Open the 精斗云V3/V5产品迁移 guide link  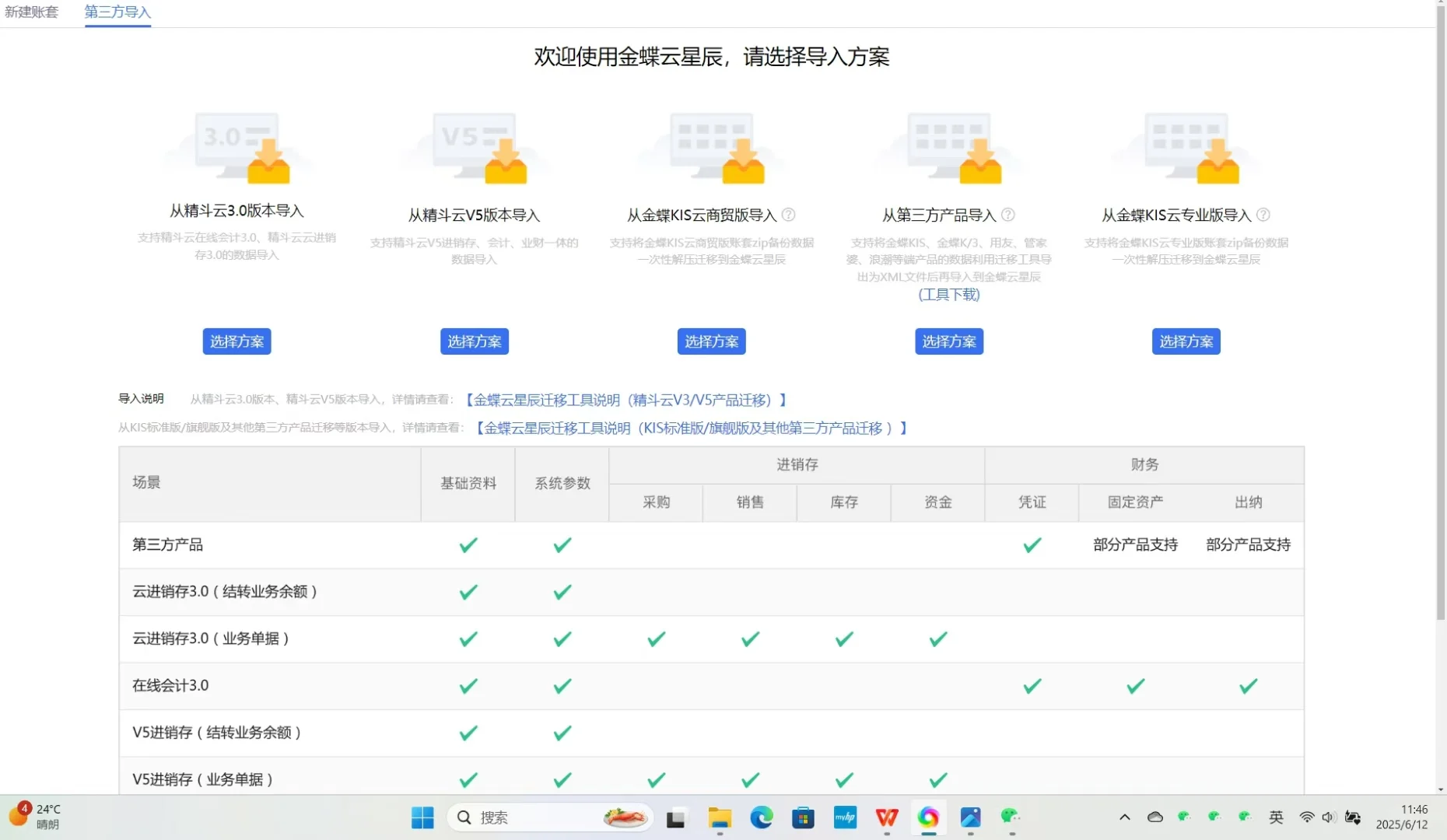click(x=625, y=400)
